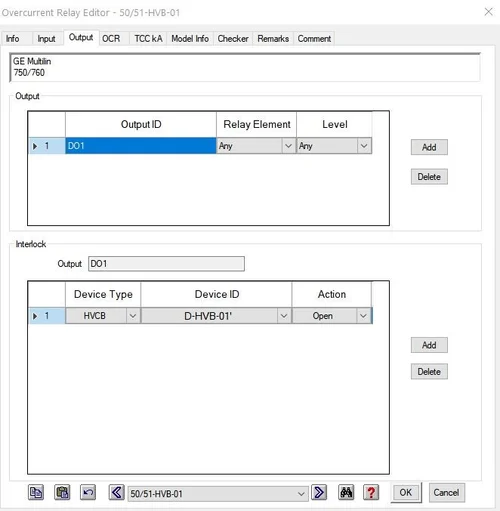The width and height of the screenshot is (500, 511).
Task: Open the TCC kA tab
Action: tap(148, 39)
